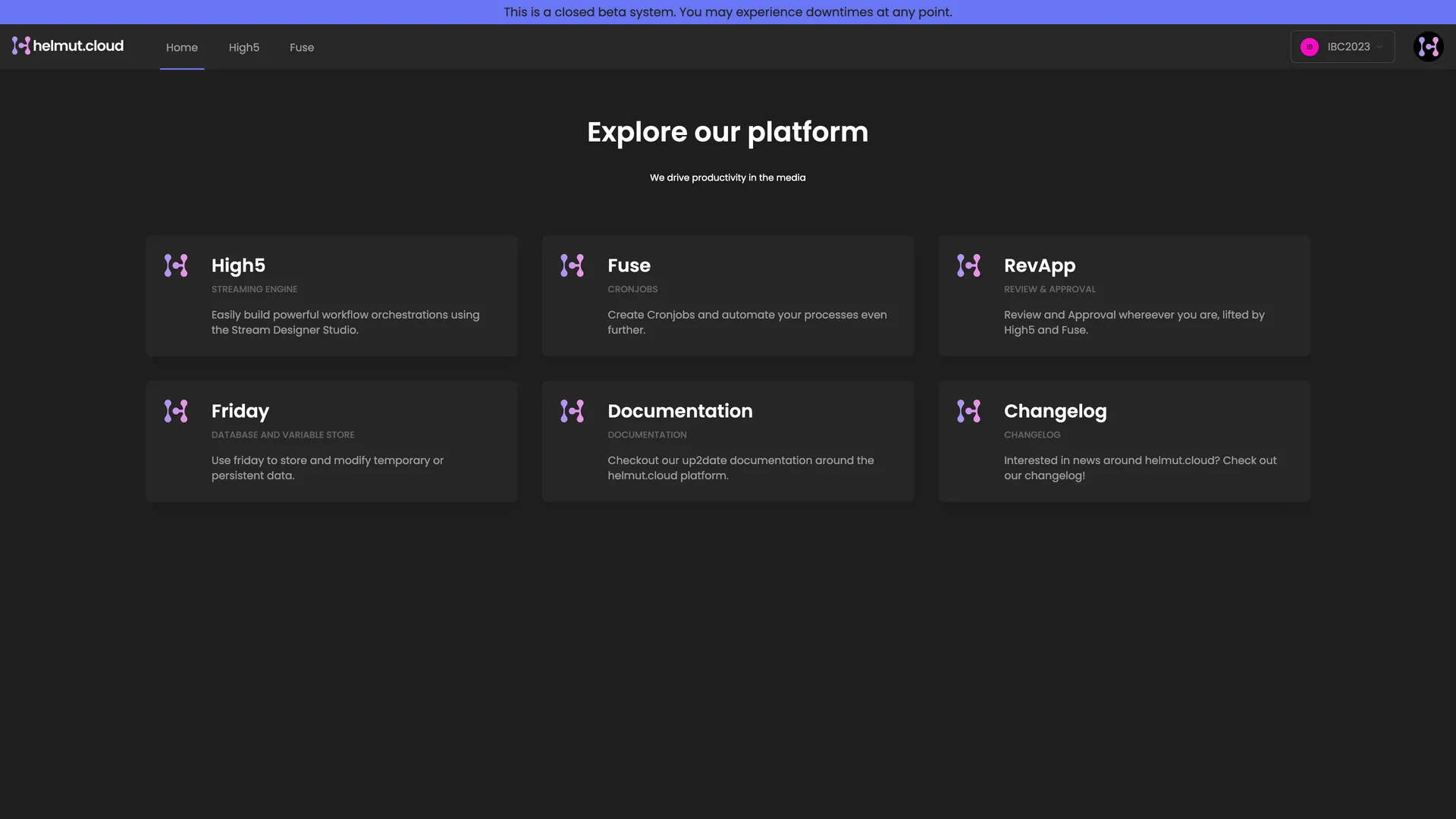Open the user profile avatar
Screen dimensions: 1456x819
pyautogui.click(x=1428, y=47)
